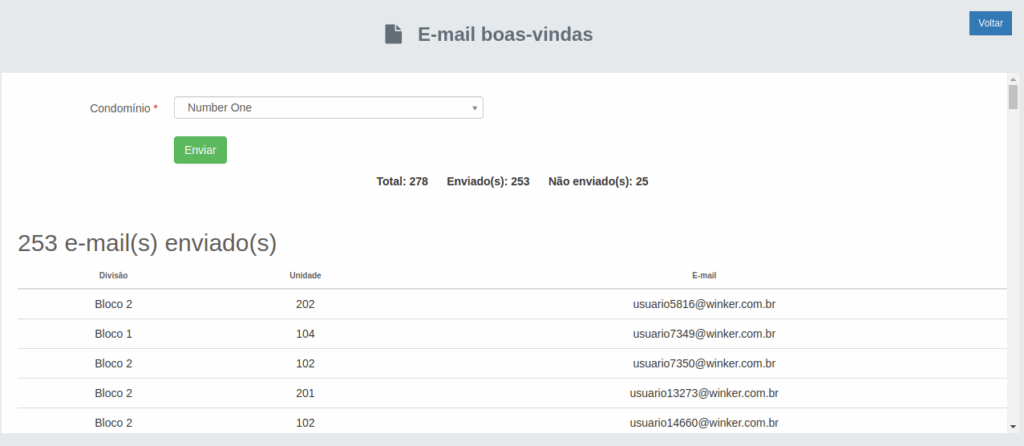This screenshot has width=1024, height=446.
Task: Click the Não enviado(s): 25 text
Action: coord(598,182)
